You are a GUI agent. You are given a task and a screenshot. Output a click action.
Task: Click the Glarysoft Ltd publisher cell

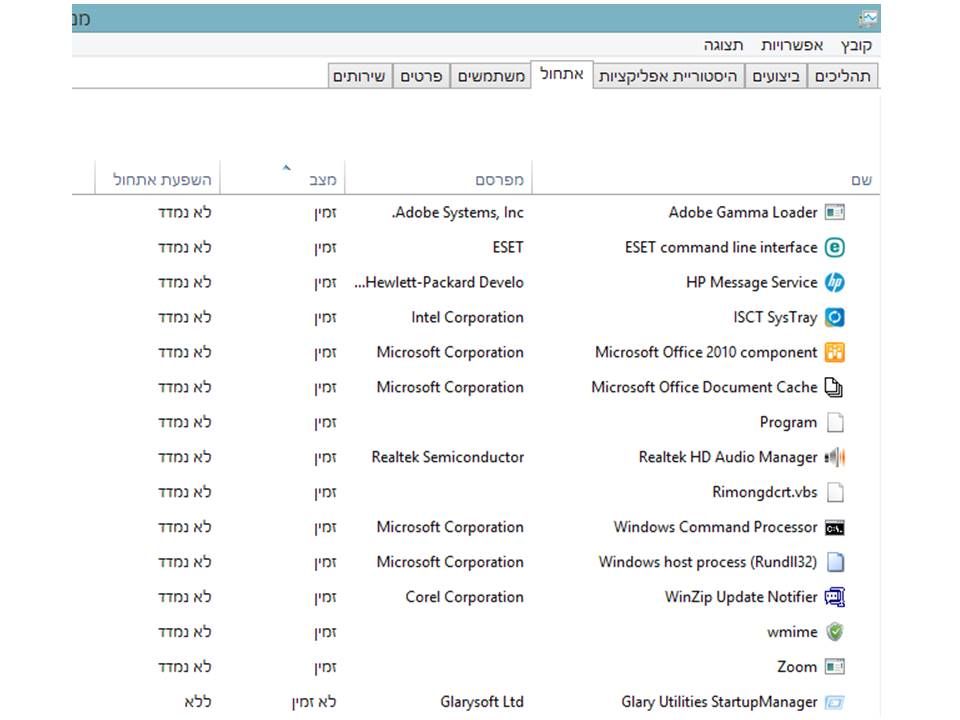pyautogui.click(x=482, y=702)
